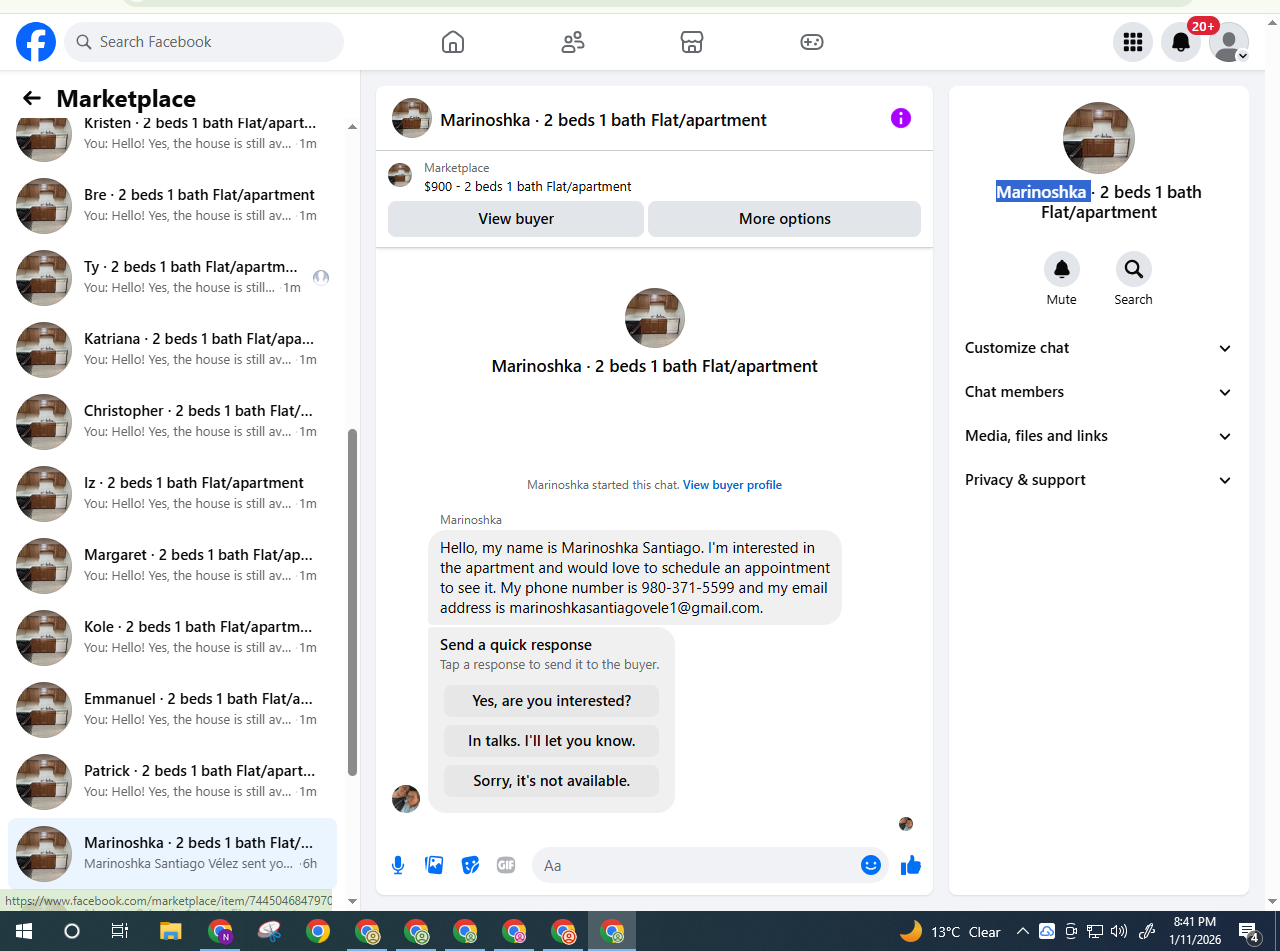
Task: Open File Explorer from taskbar
Action: click(x=170, y=931)
